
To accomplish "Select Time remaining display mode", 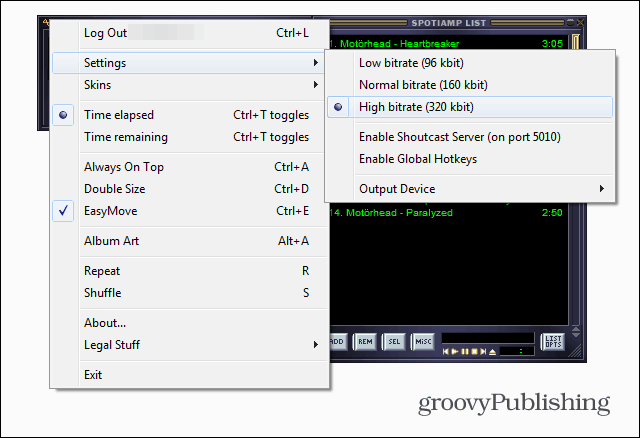I will point(189,137).
